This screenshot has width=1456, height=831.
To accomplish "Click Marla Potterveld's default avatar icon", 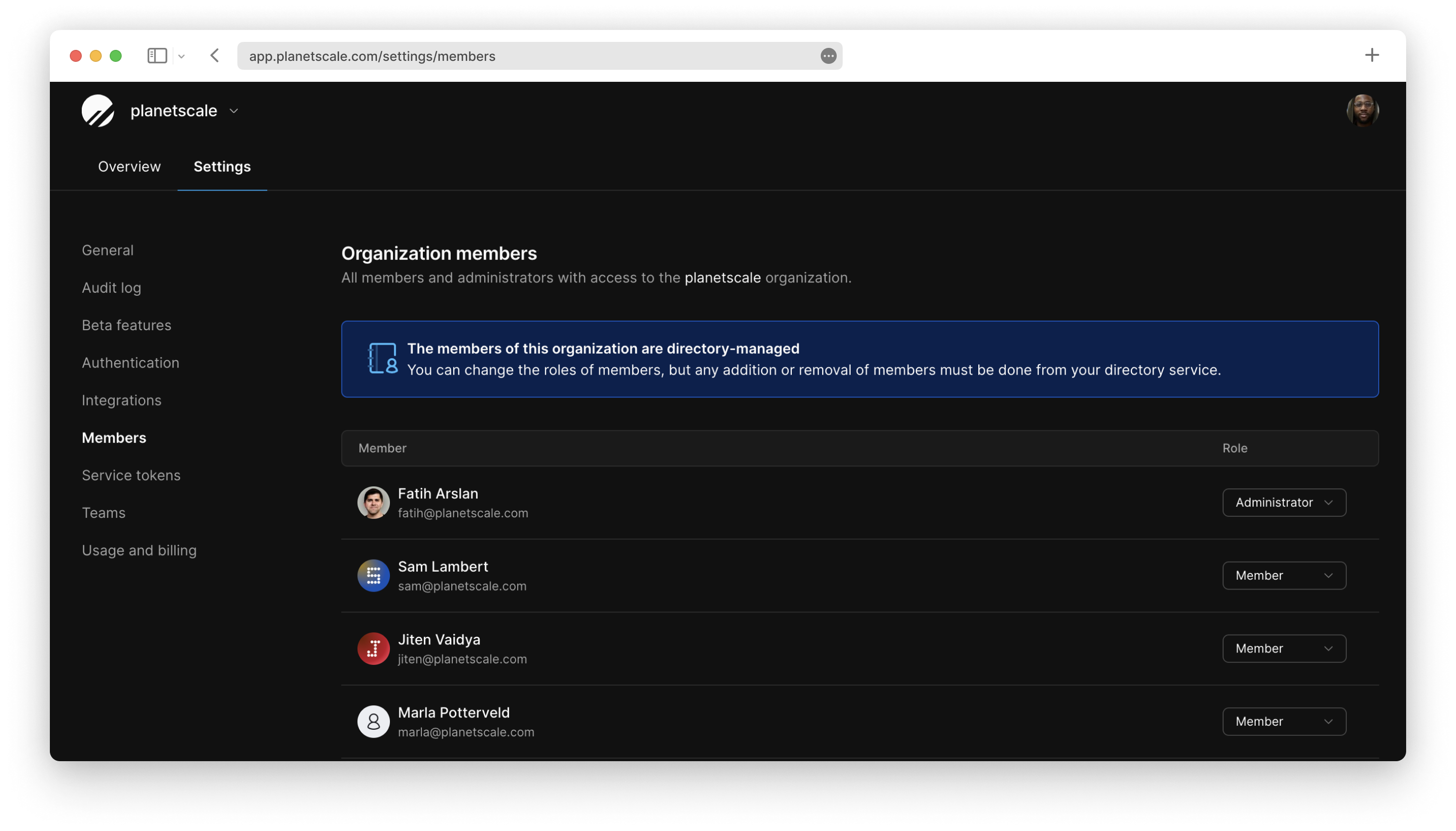I will click(x=373, y=721).
